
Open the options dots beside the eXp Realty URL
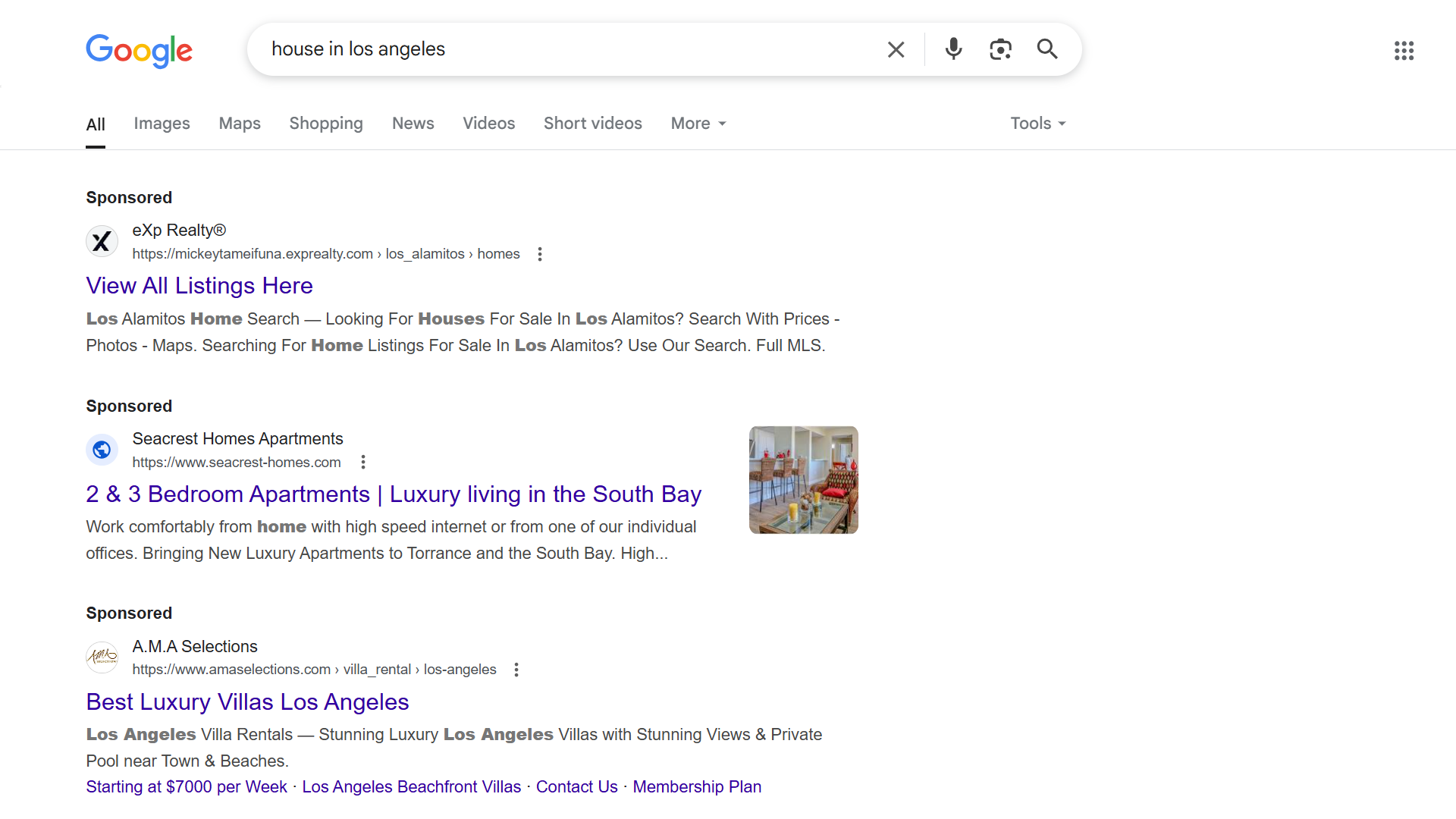point(540,254)
